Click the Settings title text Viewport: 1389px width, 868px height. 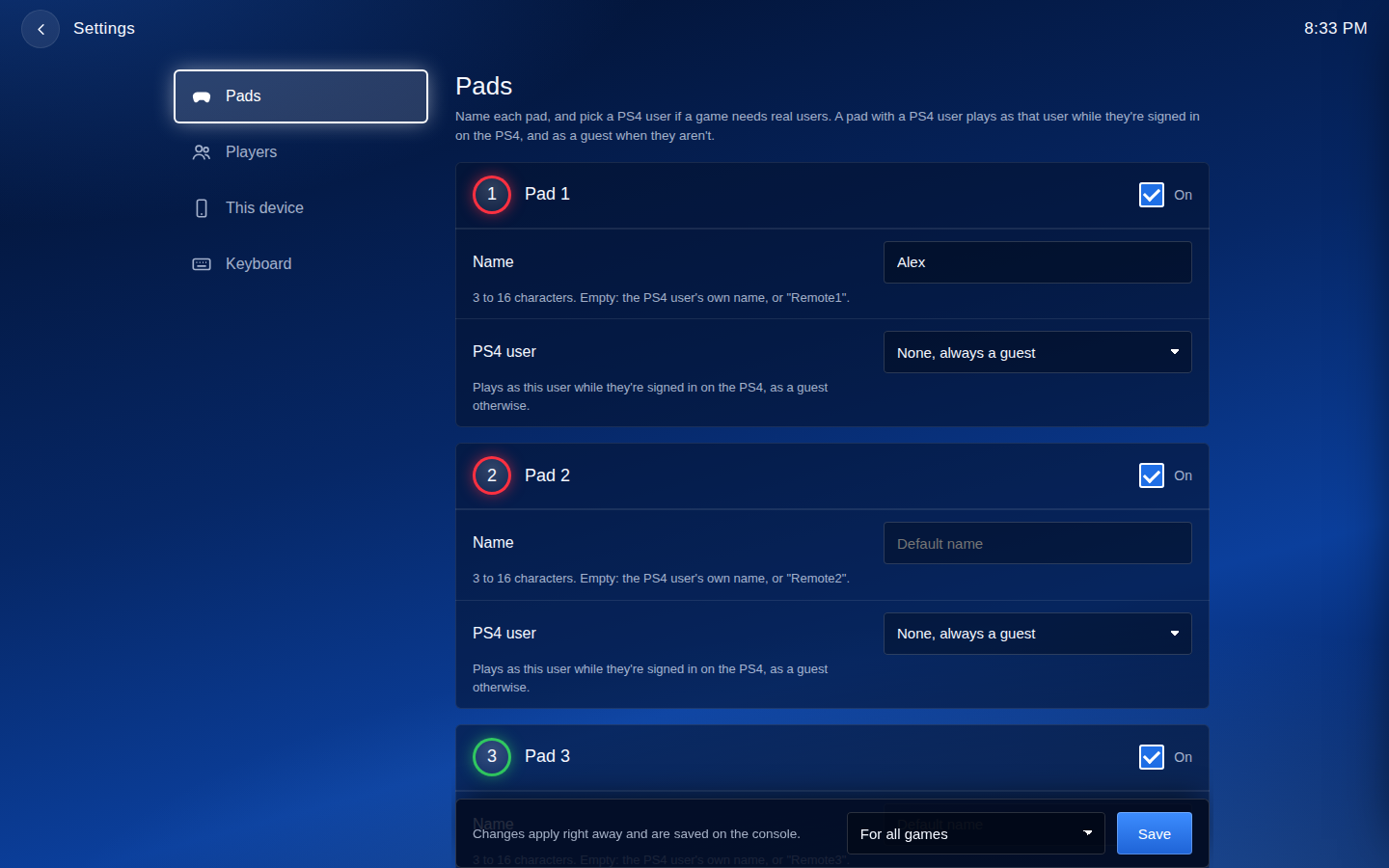point(104,29)
